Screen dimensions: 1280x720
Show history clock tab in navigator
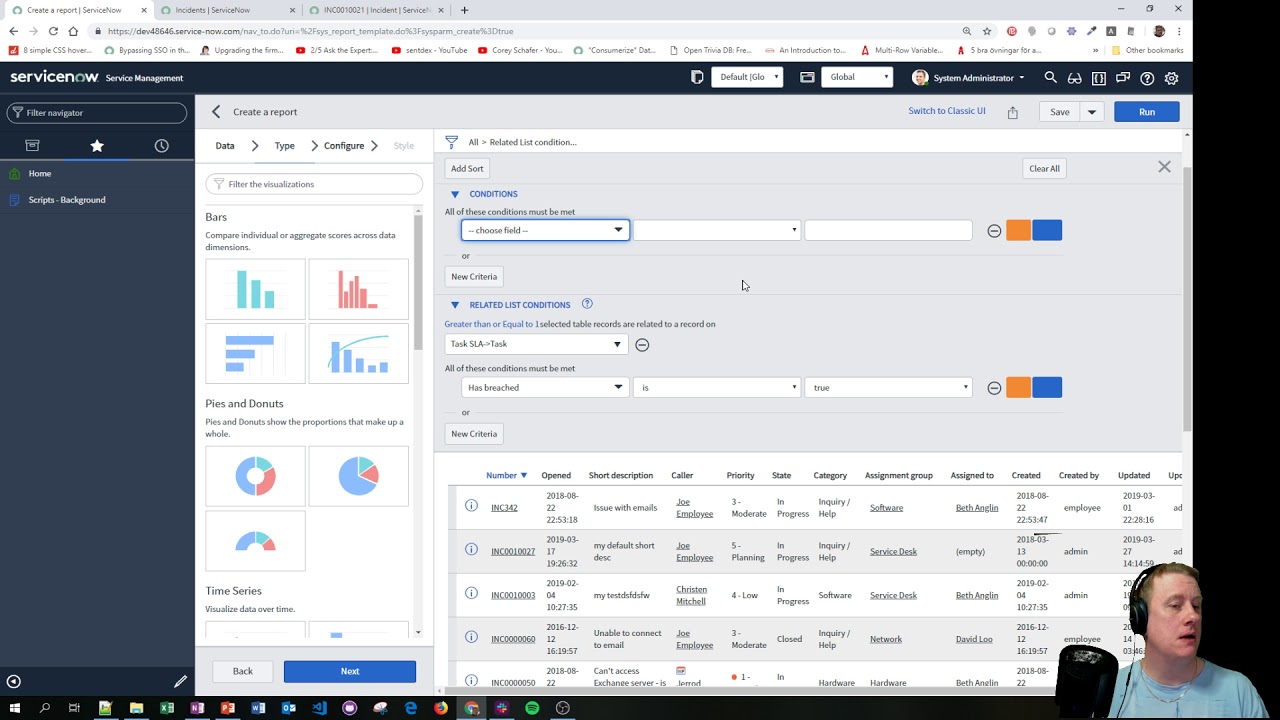pos(161,146)
